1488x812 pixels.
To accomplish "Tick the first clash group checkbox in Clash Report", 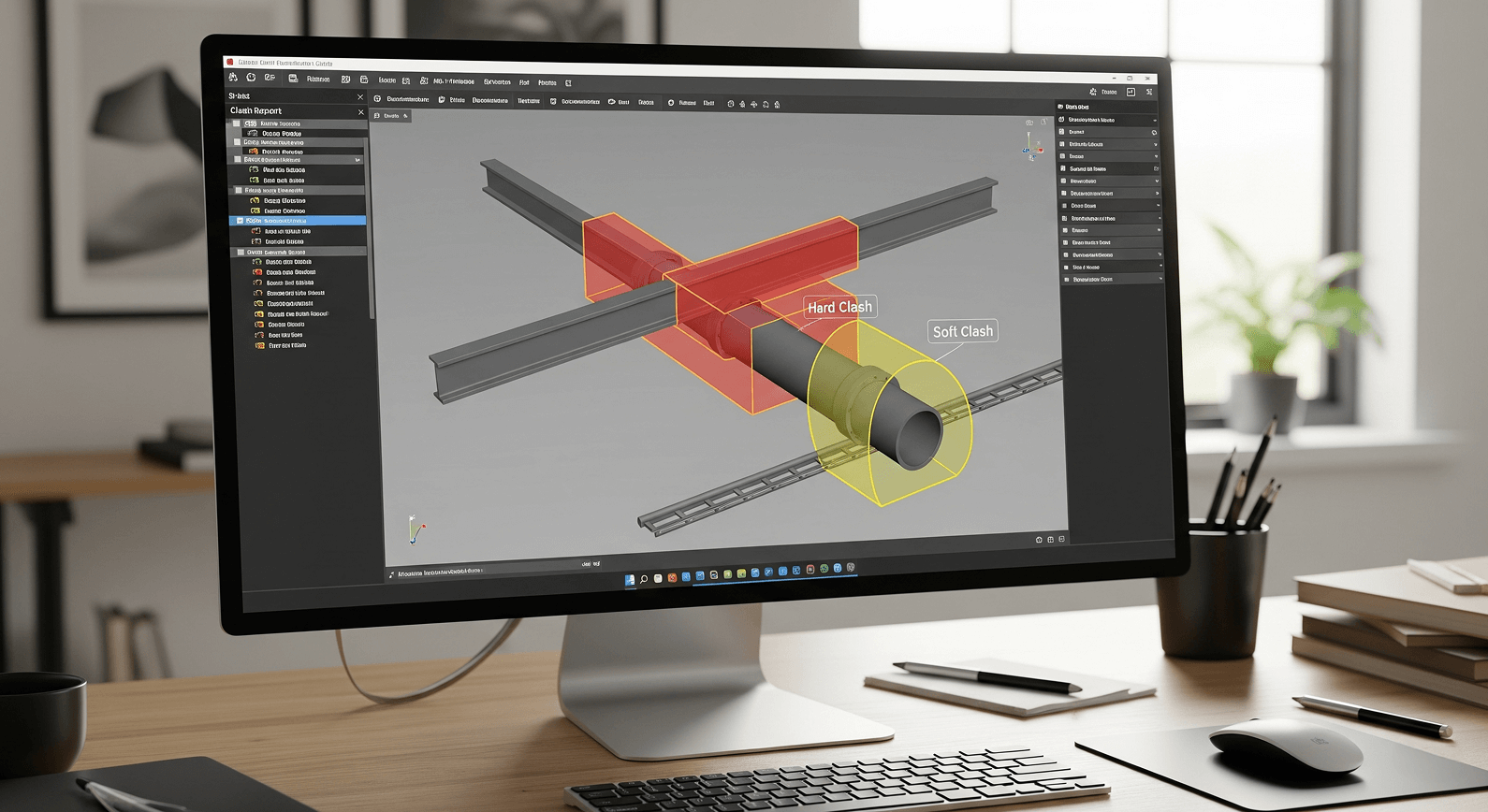I will pyautogui.click(x=237, y=123).
